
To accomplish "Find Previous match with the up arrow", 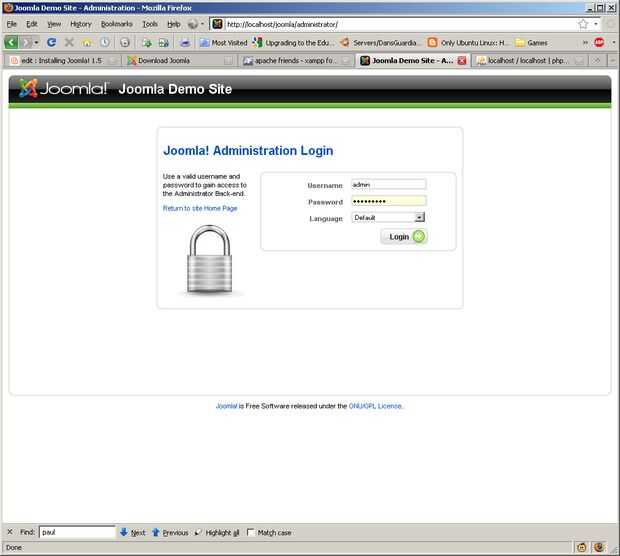I will click(170, 533).
